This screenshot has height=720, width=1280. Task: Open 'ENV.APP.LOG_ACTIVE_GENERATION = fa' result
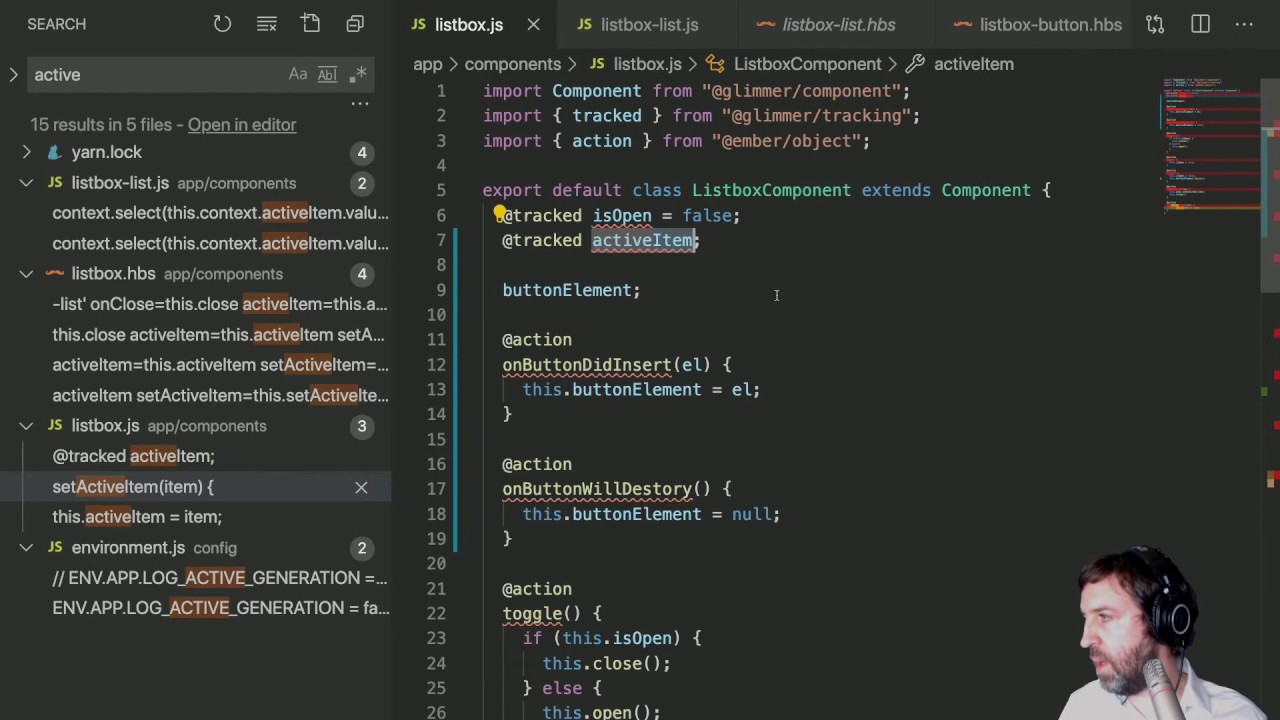[220, 608]
